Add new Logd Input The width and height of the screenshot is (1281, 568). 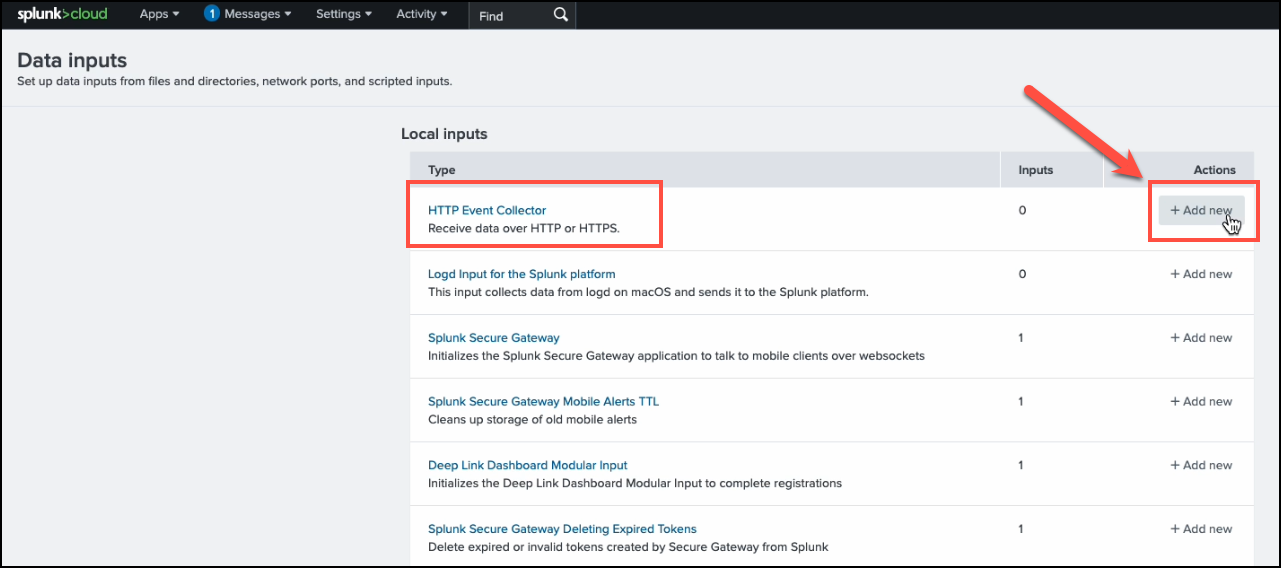(1201, 274)
